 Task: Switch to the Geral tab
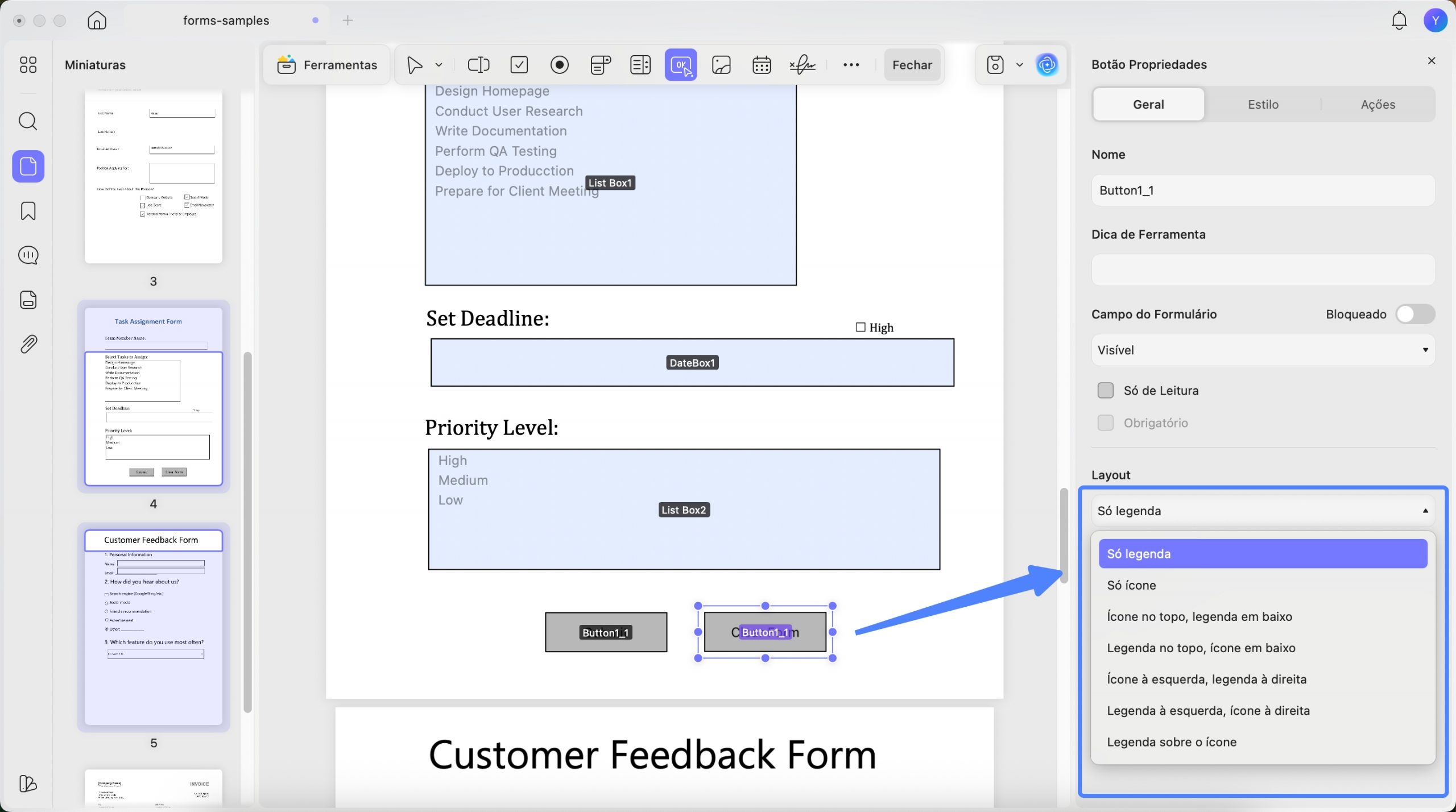[x=1148, y=105]
